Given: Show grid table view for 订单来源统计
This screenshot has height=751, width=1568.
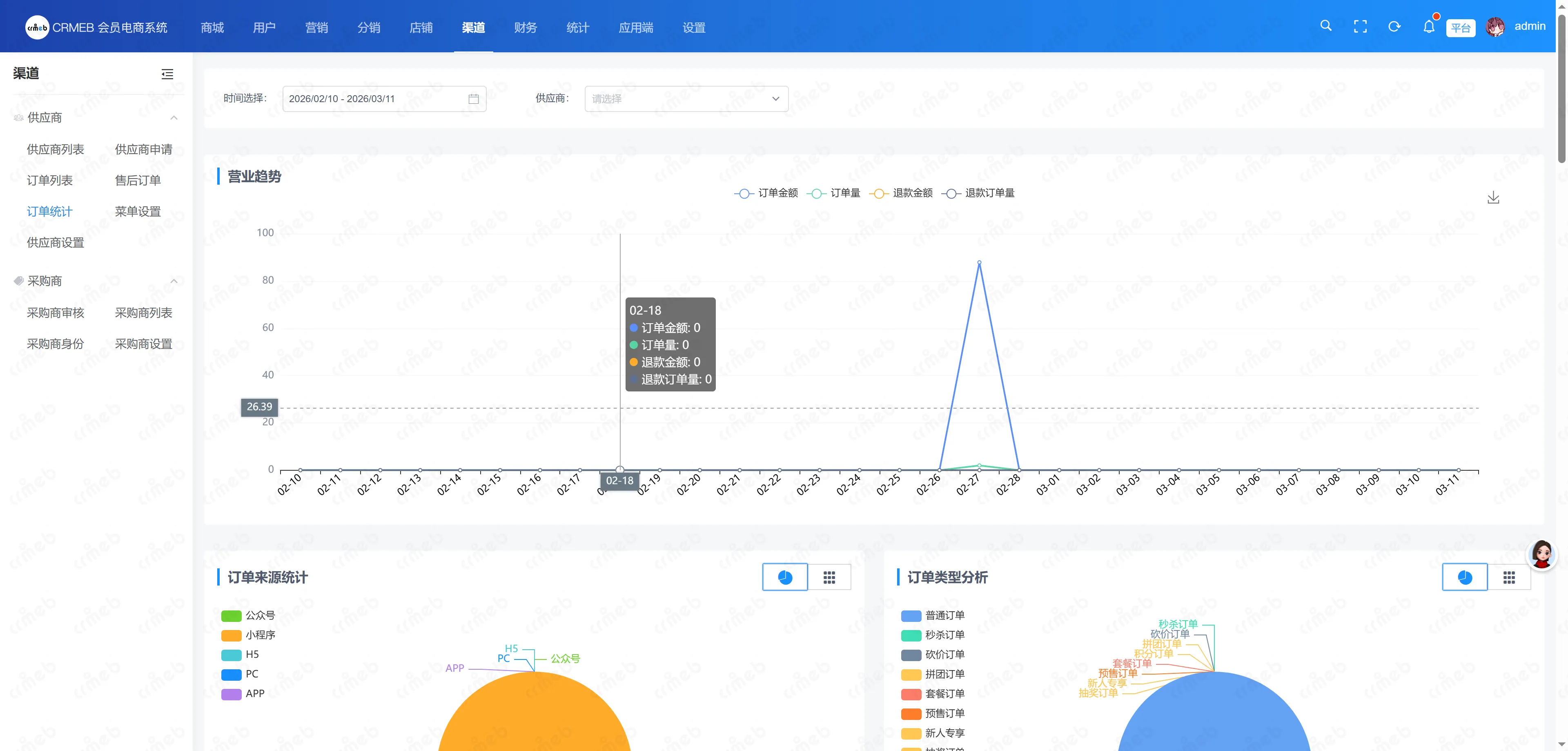Looking at the screenshot, I should [829, 577].
